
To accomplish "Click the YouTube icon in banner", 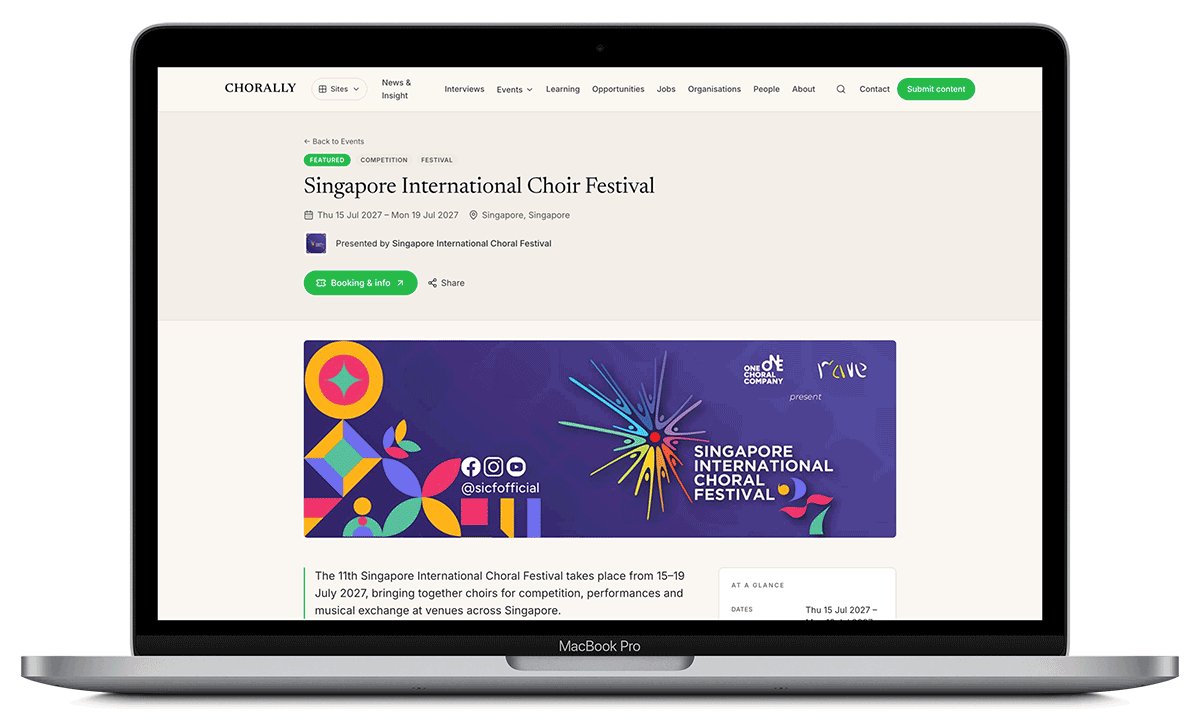I will 516,466.
